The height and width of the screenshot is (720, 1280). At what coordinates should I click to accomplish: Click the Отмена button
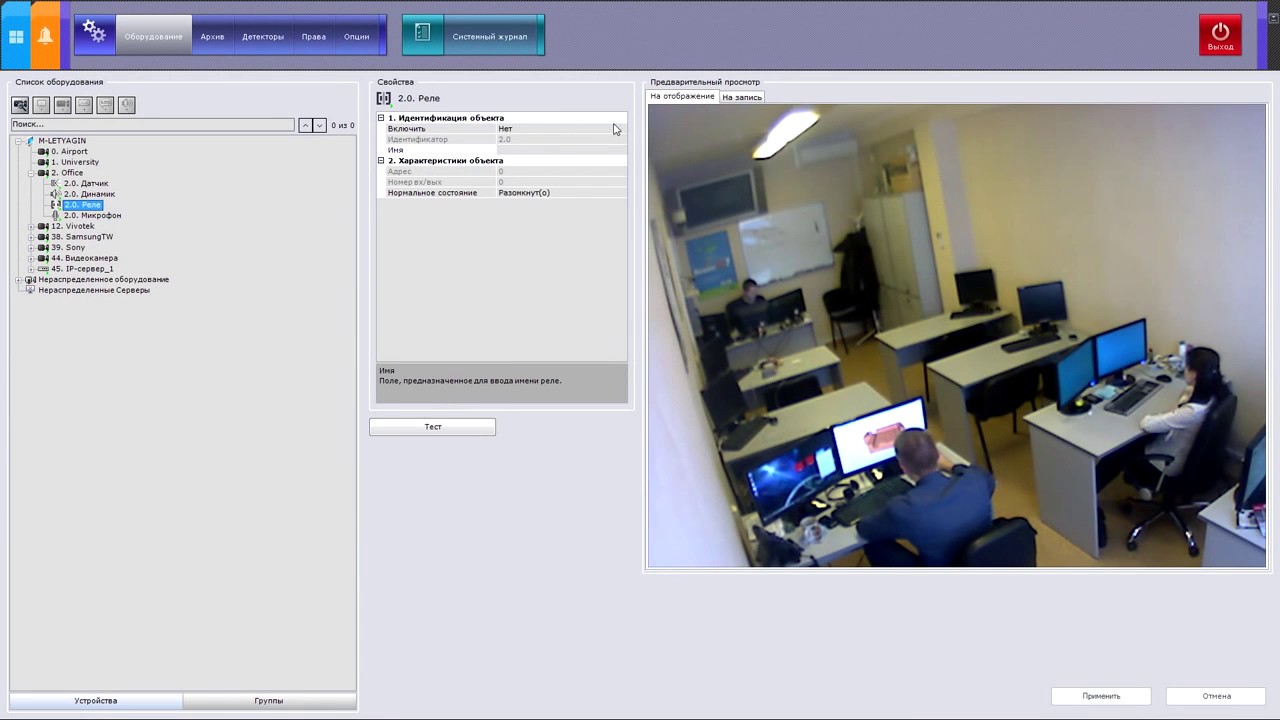pos(1217,696)
